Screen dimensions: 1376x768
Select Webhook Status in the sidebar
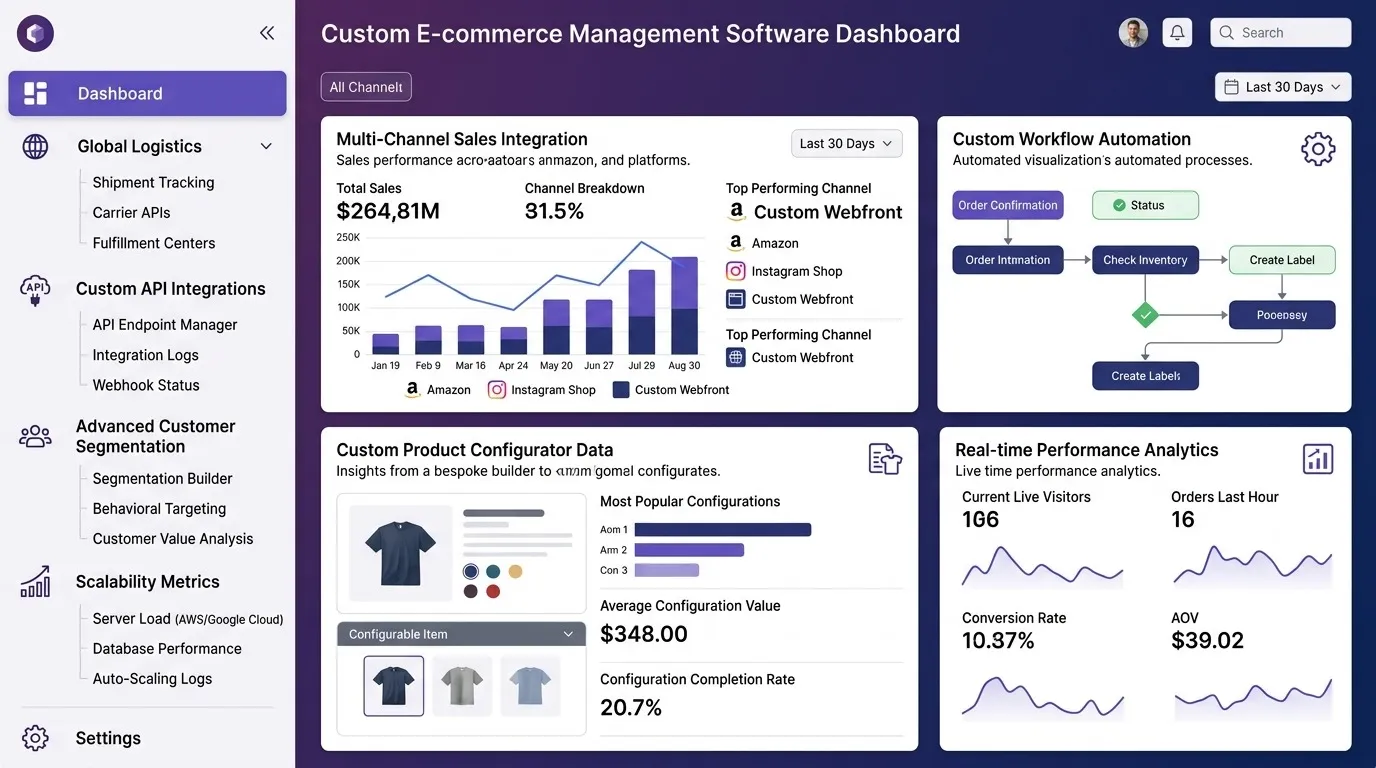(x=146, y=385)
